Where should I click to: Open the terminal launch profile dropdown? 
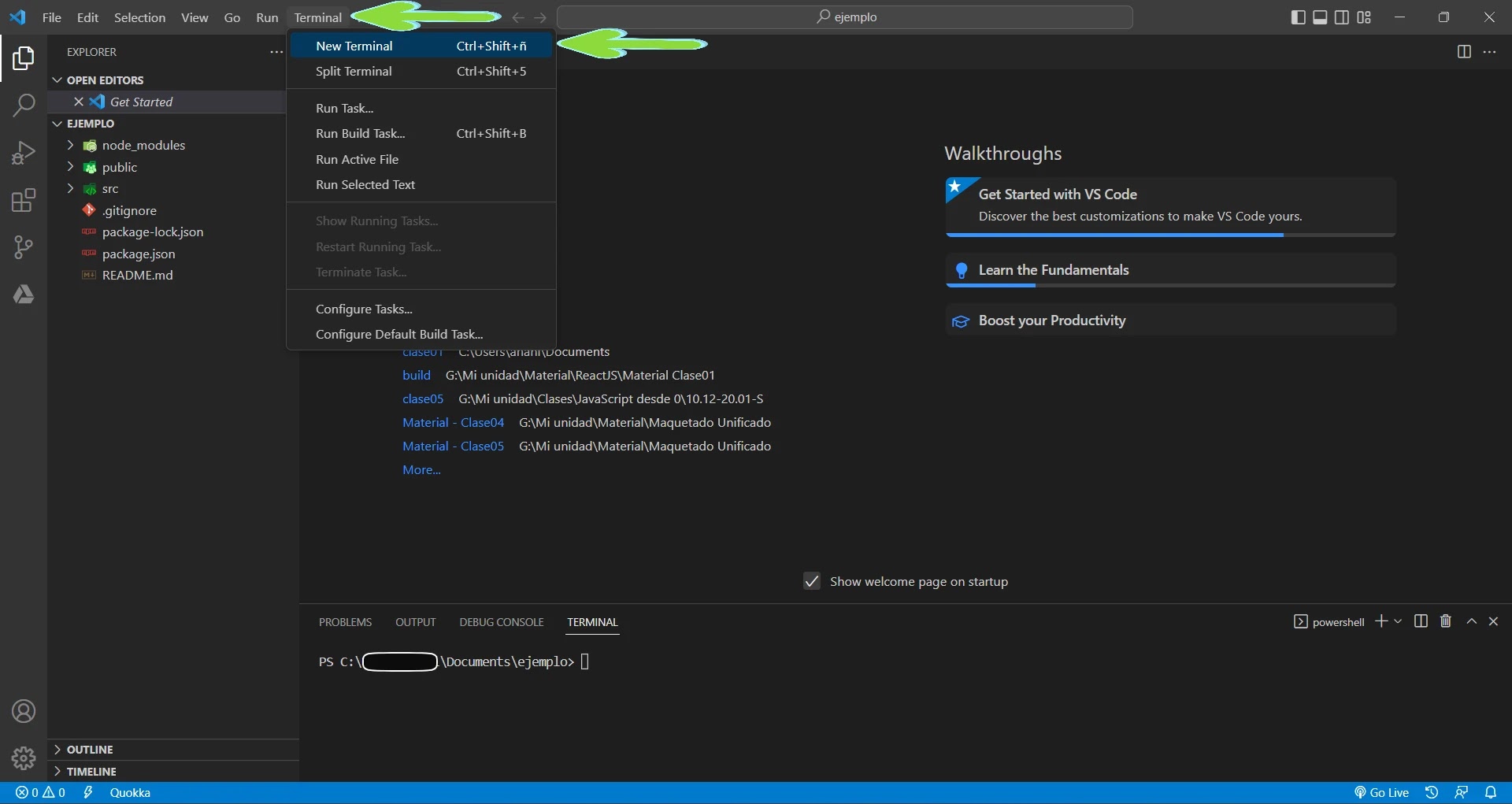1398,621
